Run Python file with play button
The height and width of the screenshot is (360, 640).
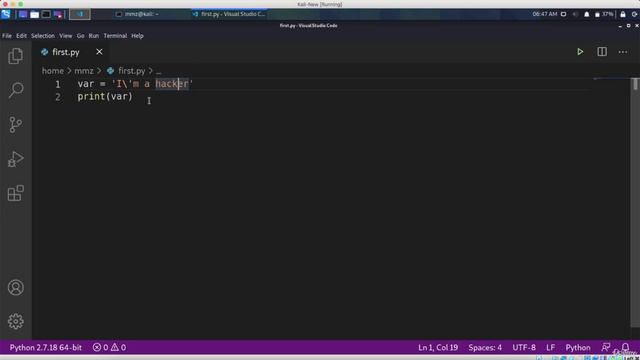tap(580, 52)
